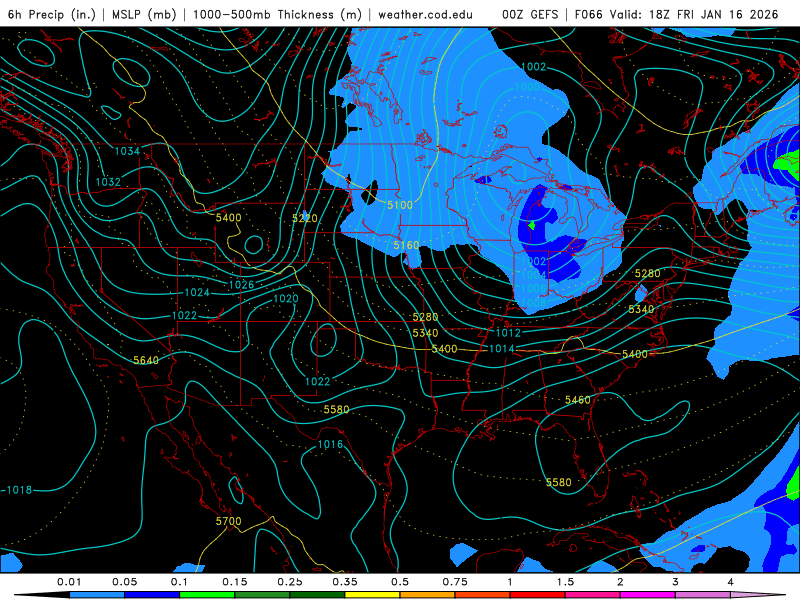Viewport: 800px width, 600px height.
Task: Click the 'MSLP (mb)' header label
Action: 144,14
